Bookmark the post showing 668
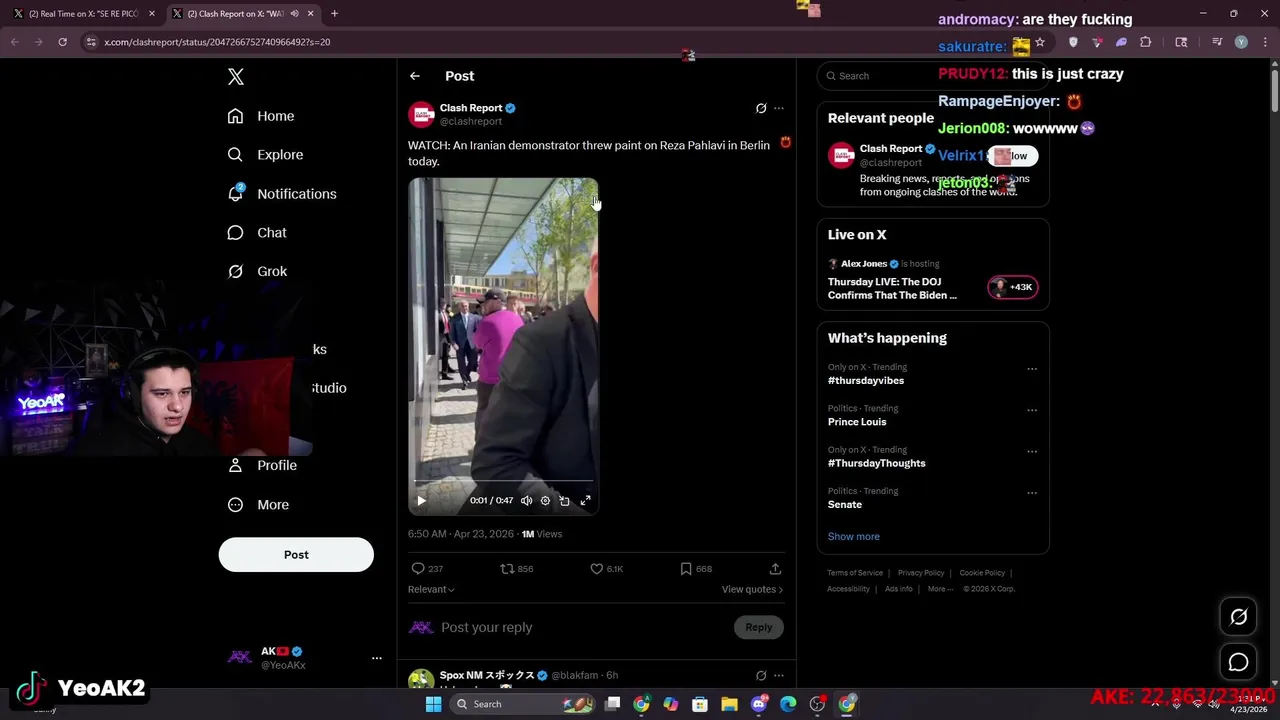 tap(696, 569)
